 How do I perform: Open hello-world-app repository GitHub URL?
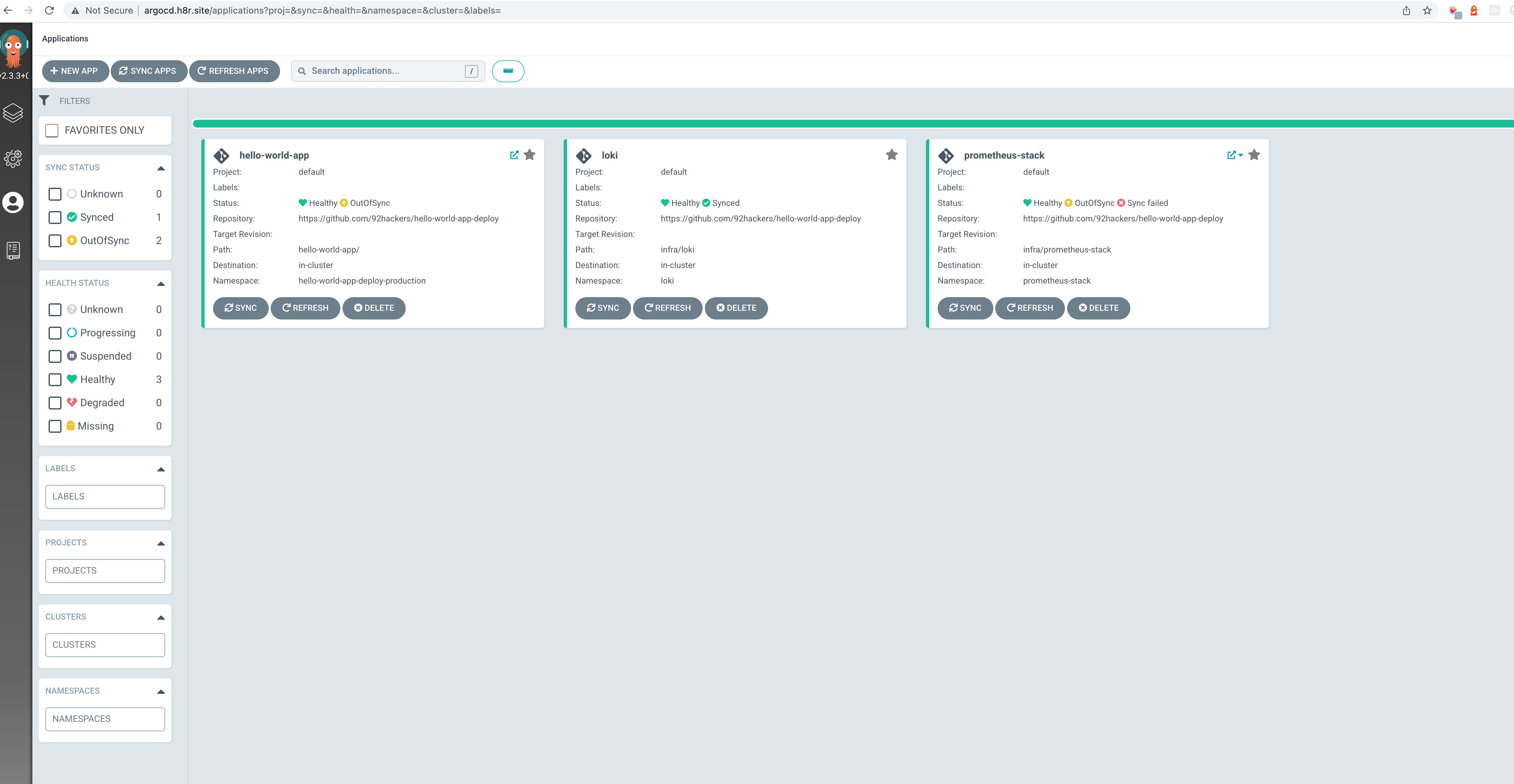coord(399,218)
